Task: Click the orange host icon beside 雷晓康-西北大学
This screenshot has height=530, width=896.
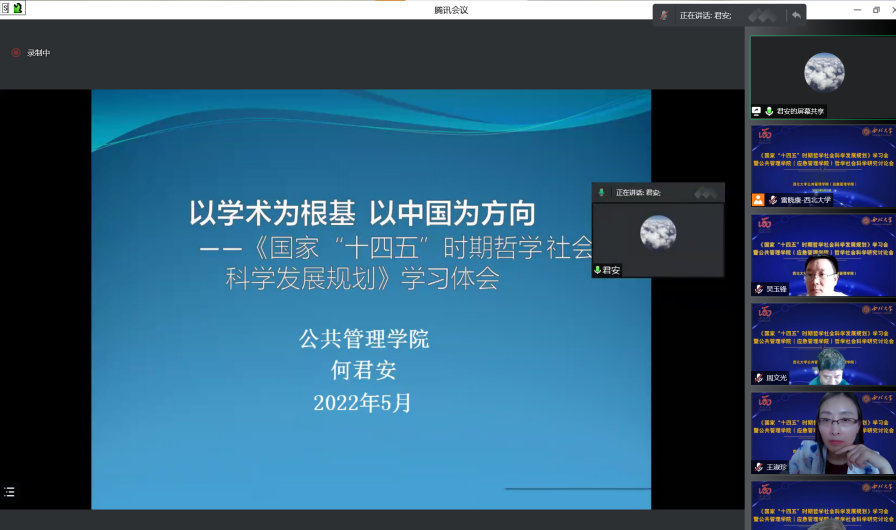Action: (x=758, y=200)
